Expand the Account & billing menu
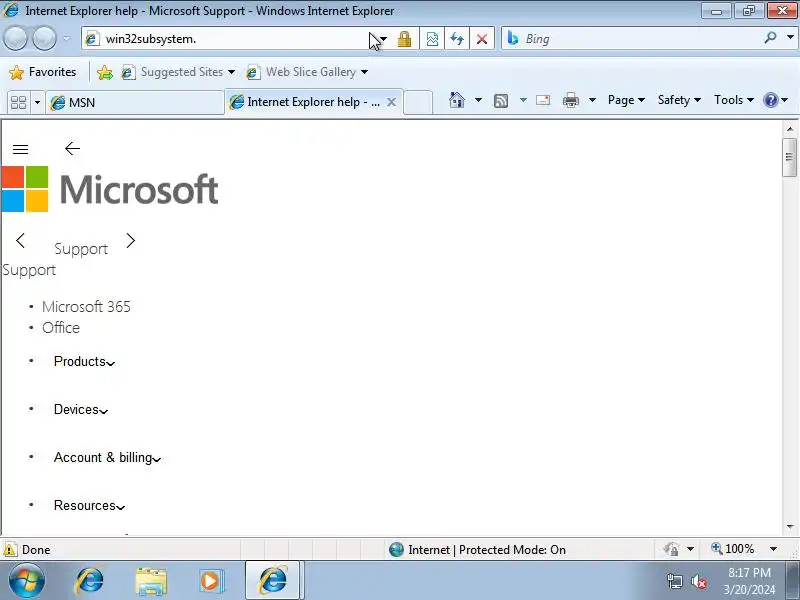The image size is (800, 600). pos(107,457)
